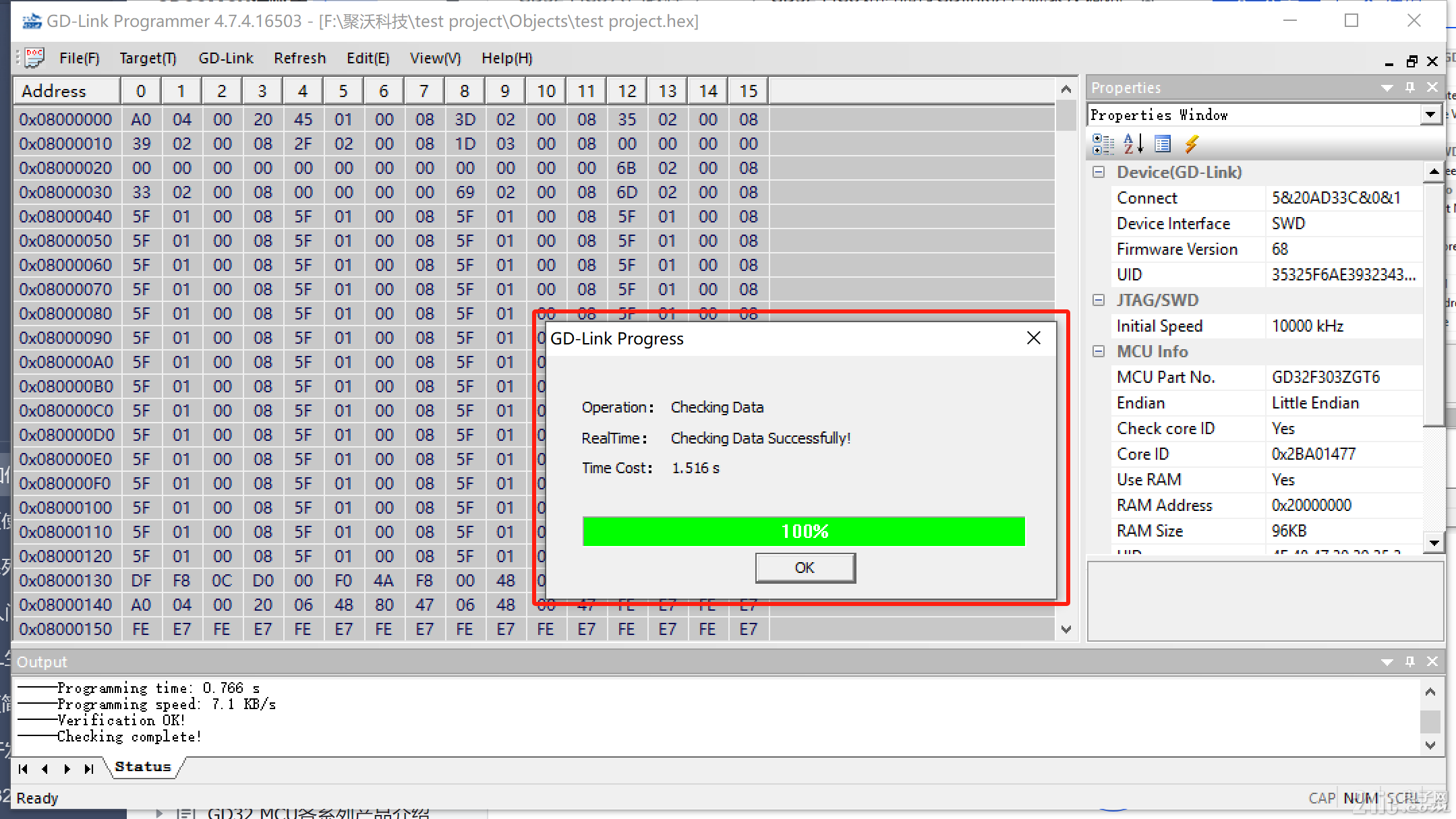
Task: Click Properties list scroll up arrow
Action: coord(1434,172)
